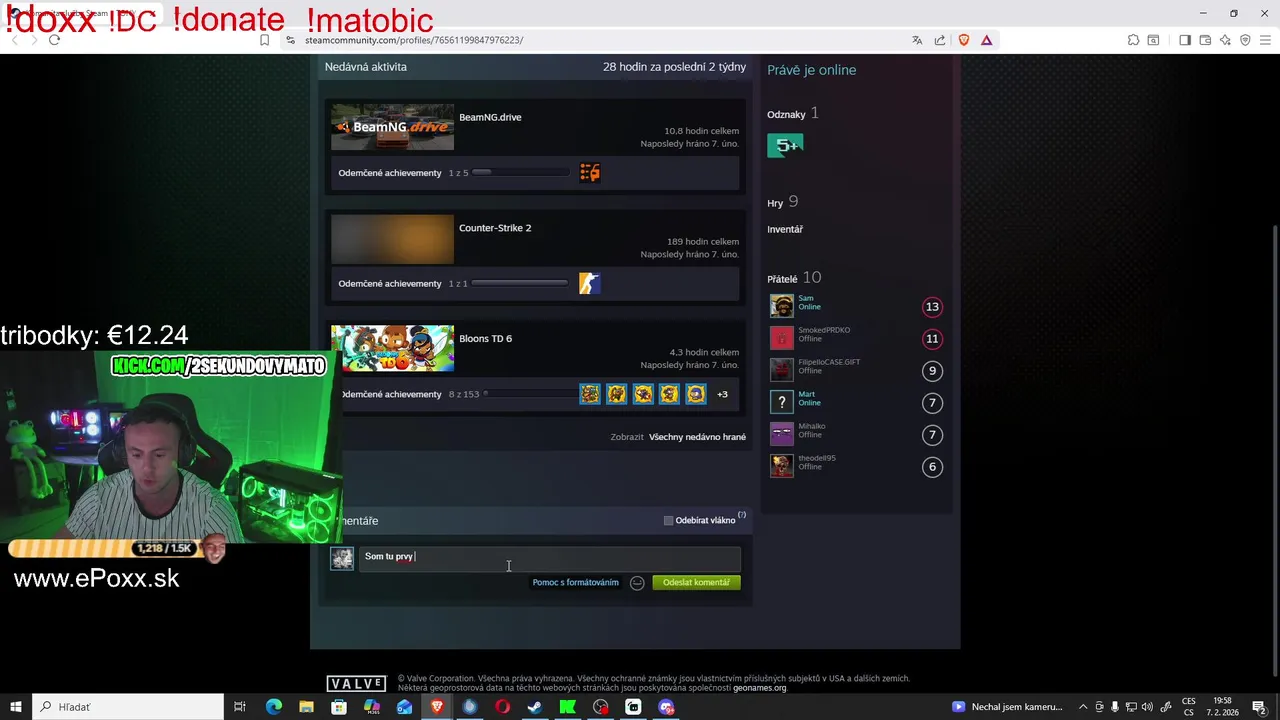The image size is (1280, 720).
Task: Open Opera browser from taskbar
Action: (x=502, y=707)
